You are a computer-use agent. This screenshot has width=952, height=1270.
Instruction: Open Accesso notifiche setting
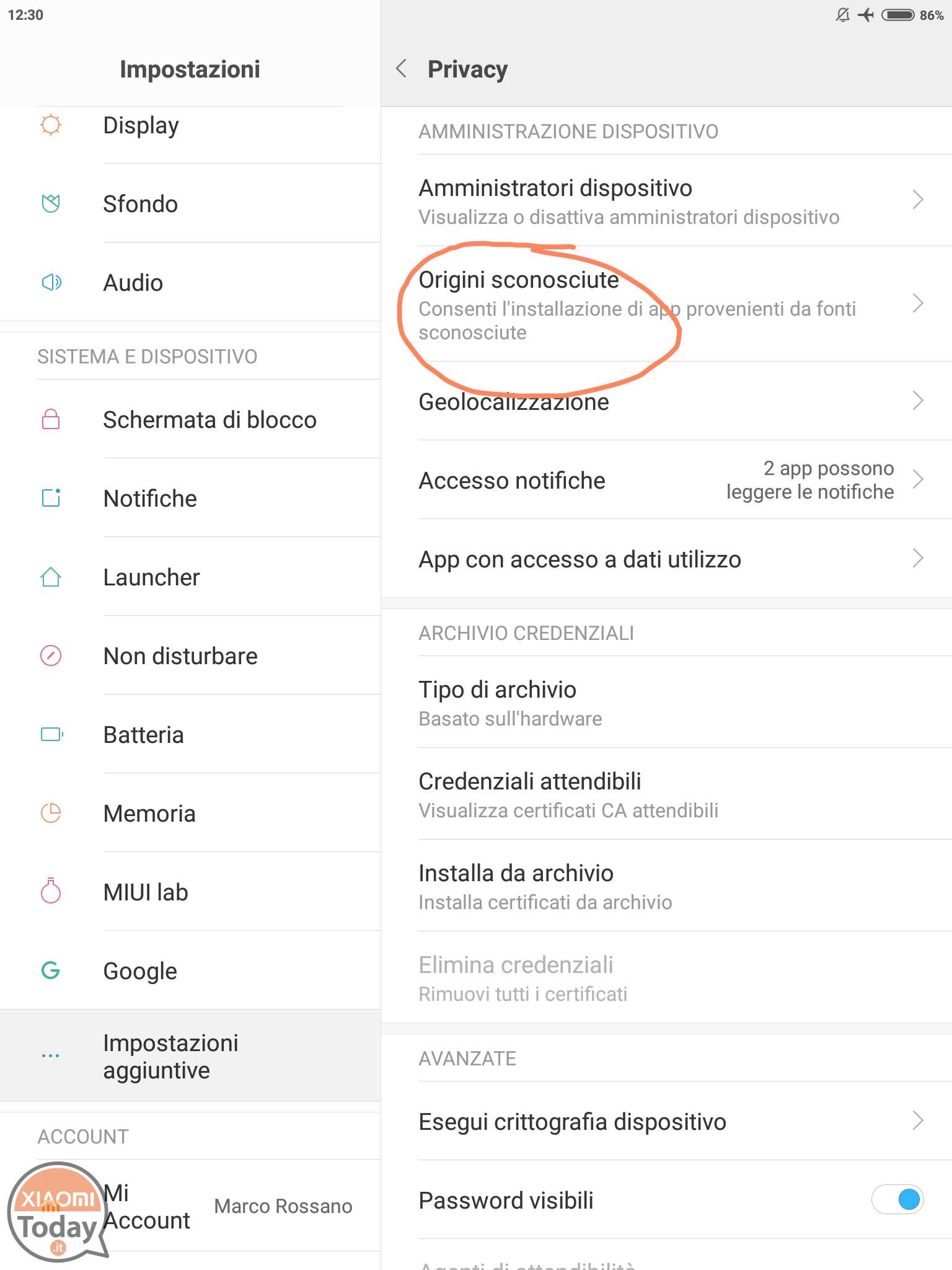(x=666, y=480)
